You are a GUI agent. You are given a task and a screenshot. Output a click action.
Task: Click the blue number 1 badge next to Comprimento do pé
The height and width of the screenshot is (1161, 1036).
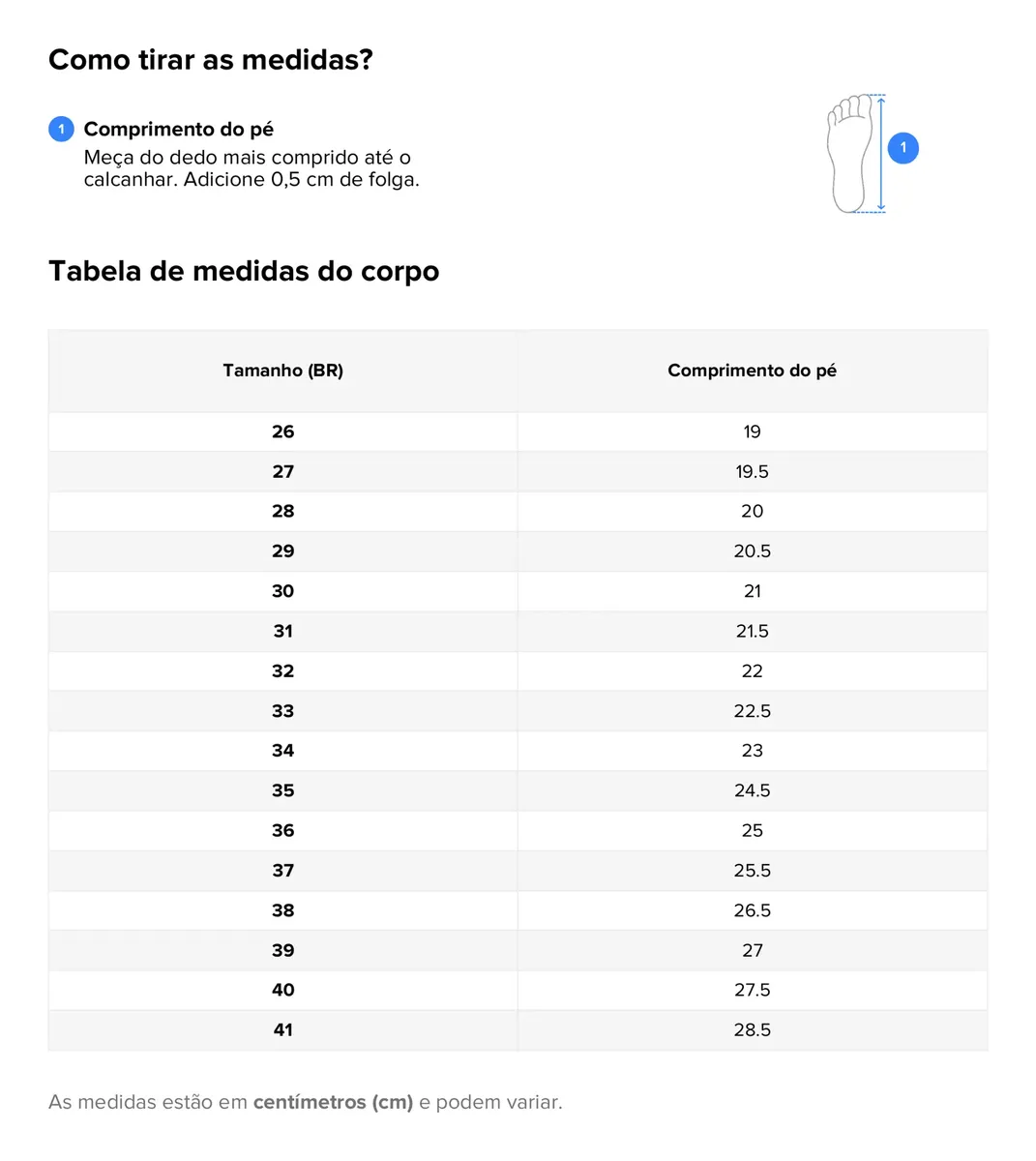point(61,129)
